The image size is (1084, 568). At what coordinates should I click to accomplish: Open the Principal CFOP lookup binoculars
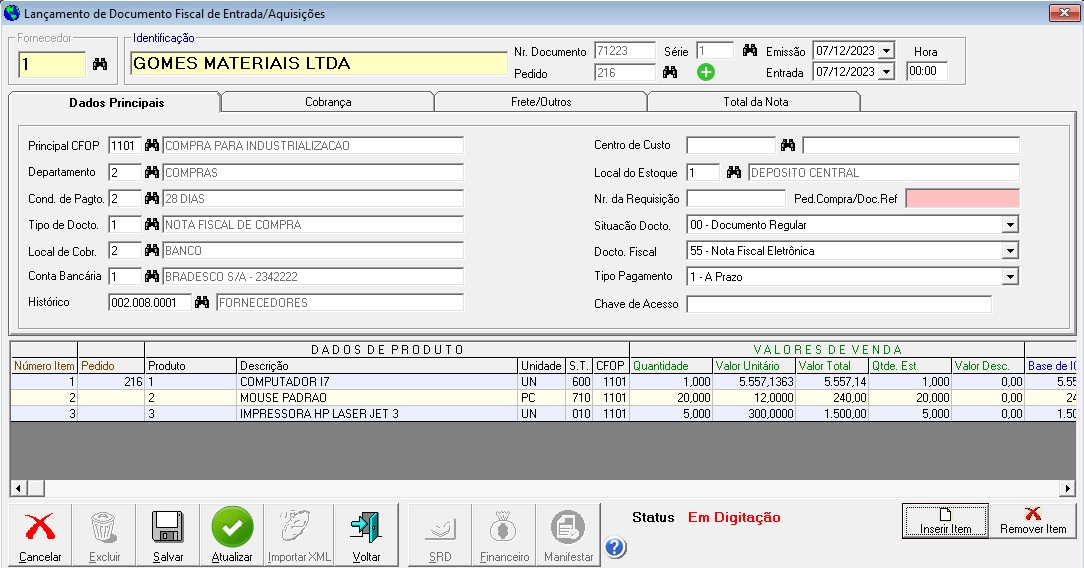point(152,146)
